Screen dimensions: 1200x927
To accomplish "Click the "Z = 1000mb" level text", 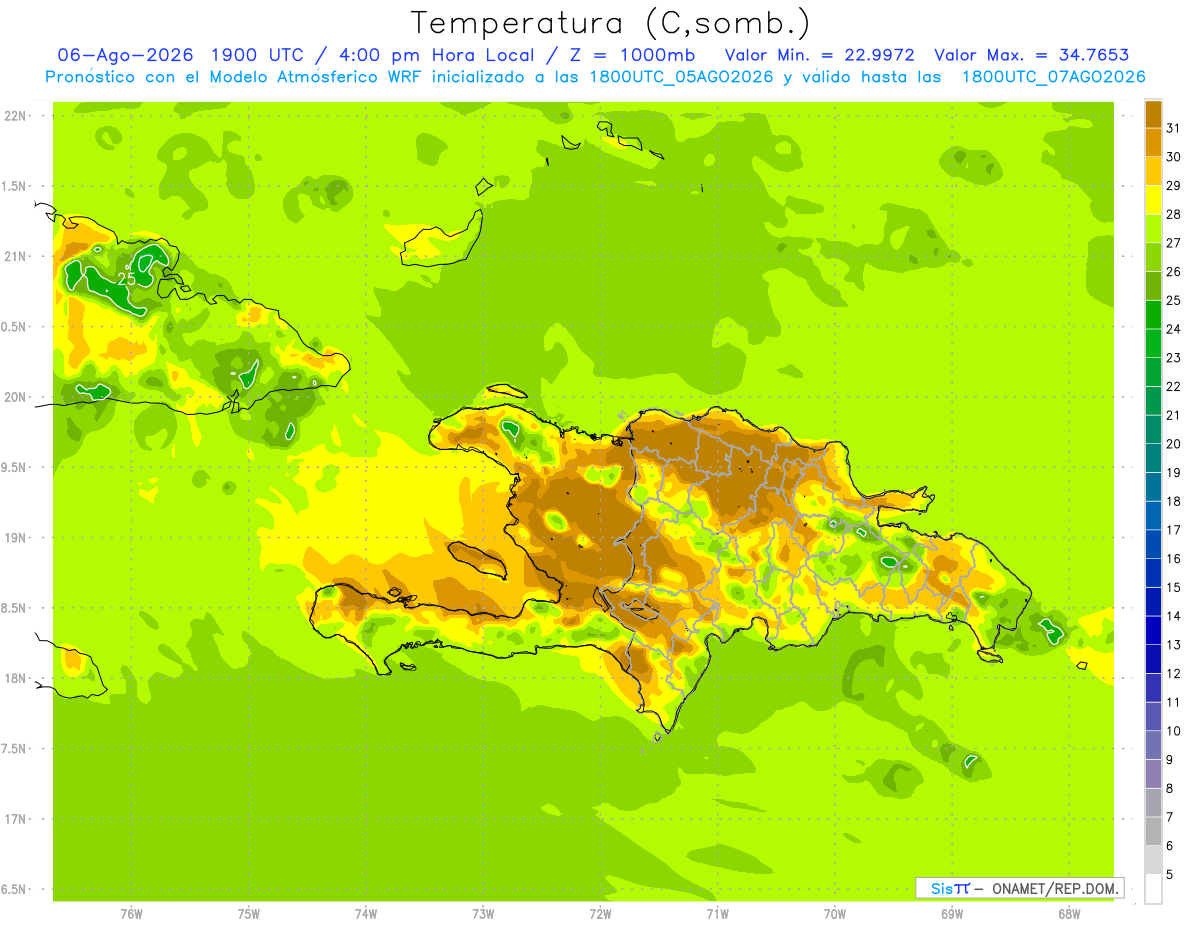I will [632, 55].
